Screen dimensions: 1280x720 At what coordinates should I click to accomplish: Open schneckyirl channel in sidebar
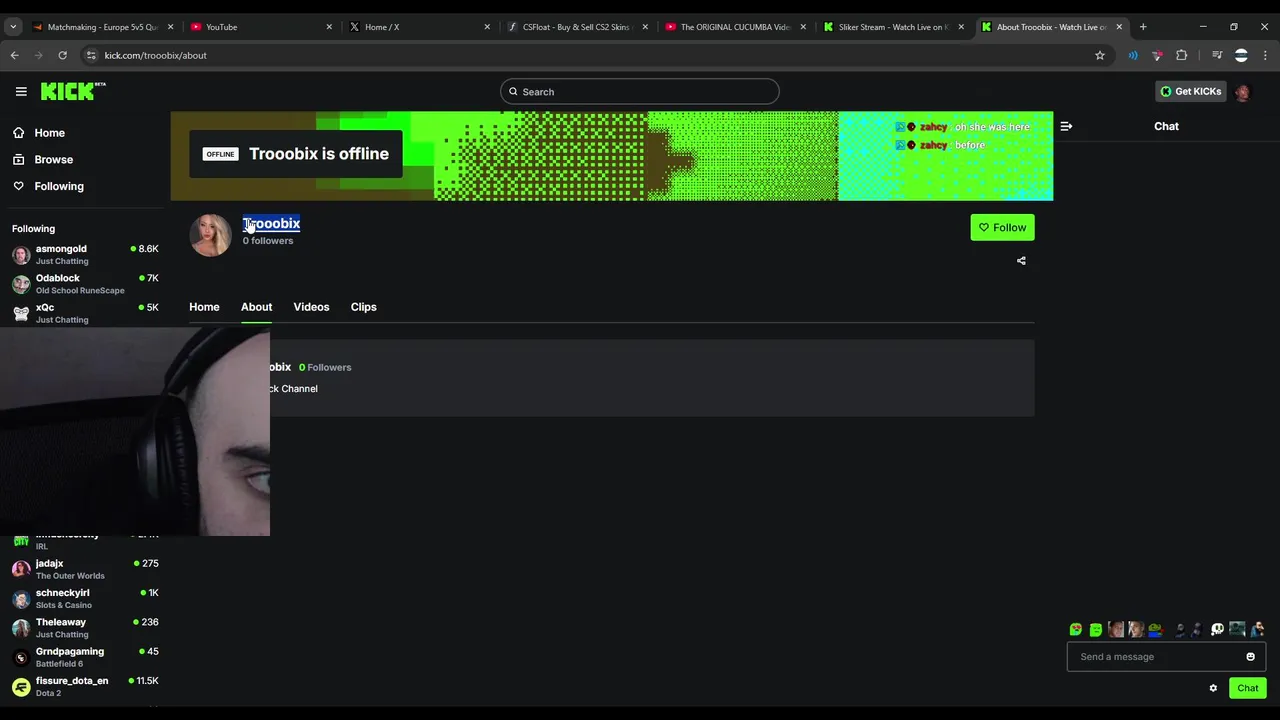point(84,598)
